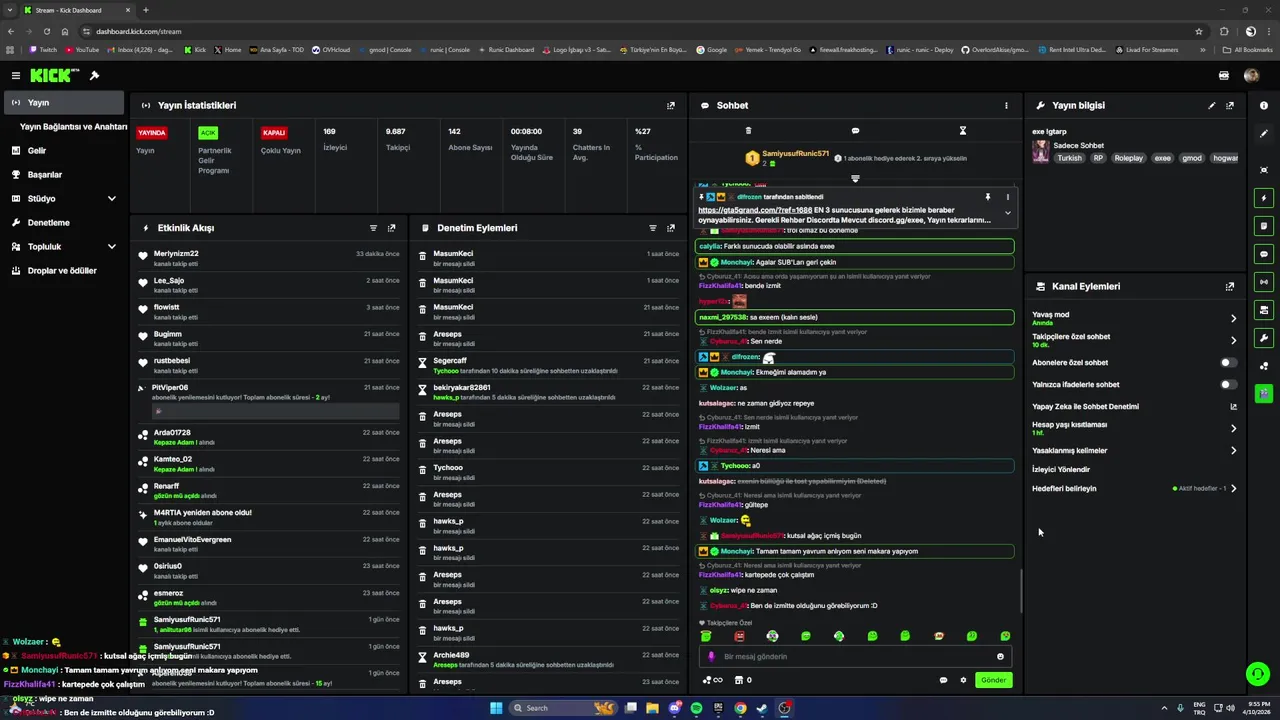Pop out the Yayın bilgisi panel
The image size is (1280, 720).
(1230, 105)
